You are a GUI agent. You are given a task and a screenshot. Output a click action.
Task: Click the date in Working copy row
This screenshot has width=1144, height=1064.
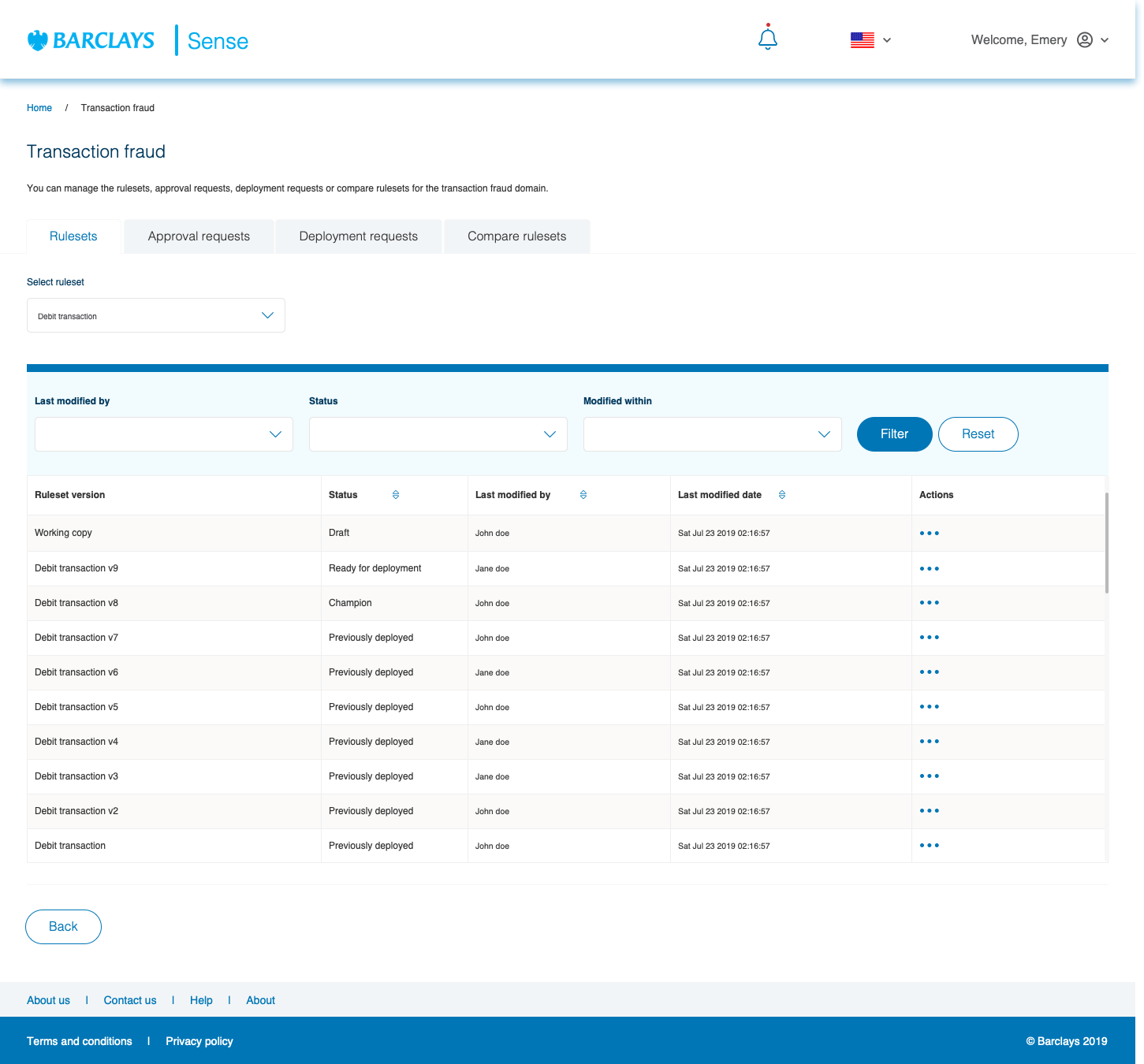point(724,534)
